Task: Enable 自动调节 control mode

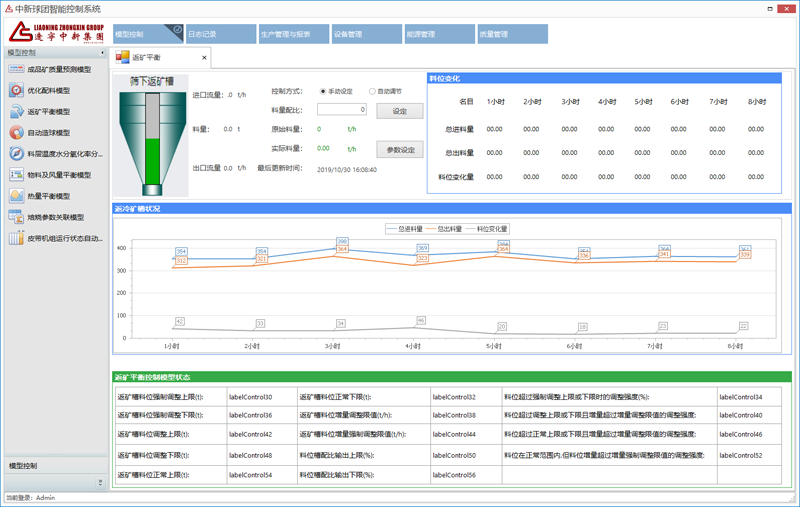Action: pos(373,91)
